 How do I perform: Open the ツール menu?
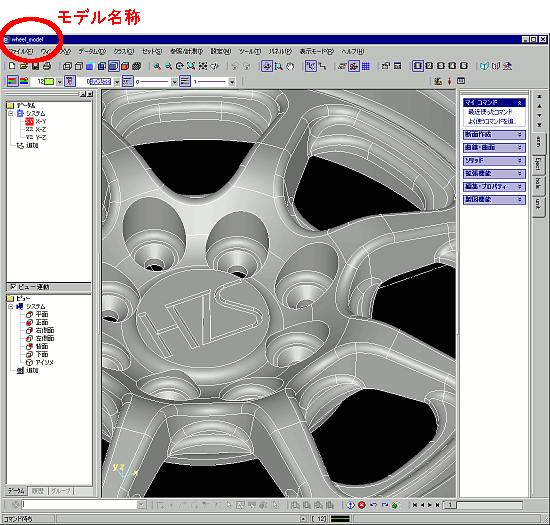tap(250, 51)
